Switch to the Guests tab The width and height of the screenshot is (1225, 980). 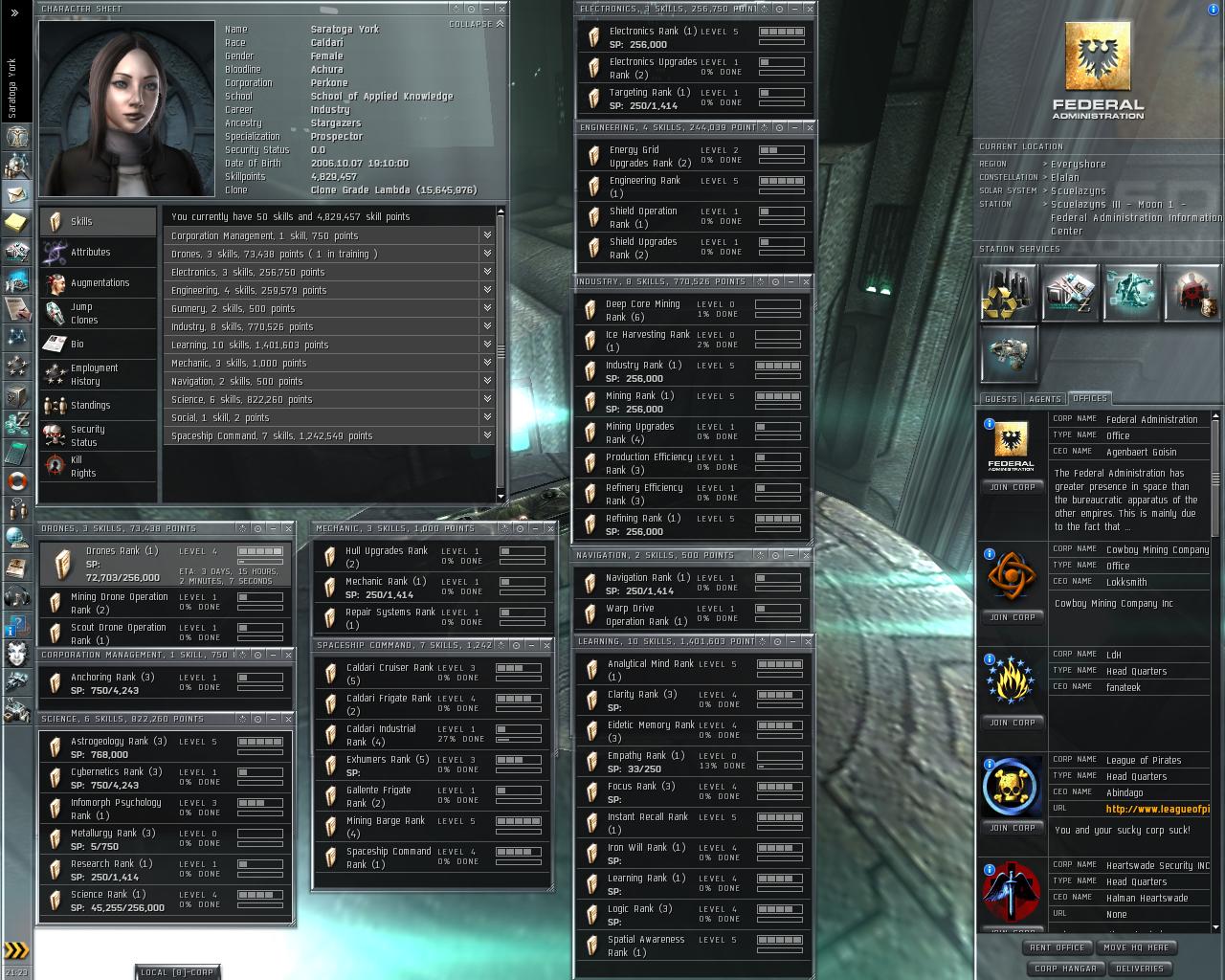pos(1001,399)
